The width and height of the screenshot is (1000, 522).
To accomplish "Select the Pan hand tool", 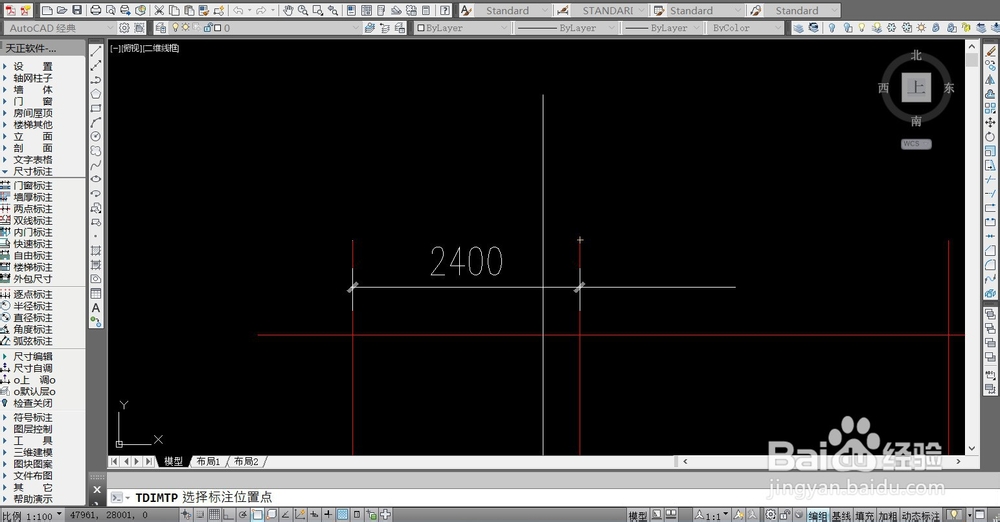I will [x=288, y=10].
